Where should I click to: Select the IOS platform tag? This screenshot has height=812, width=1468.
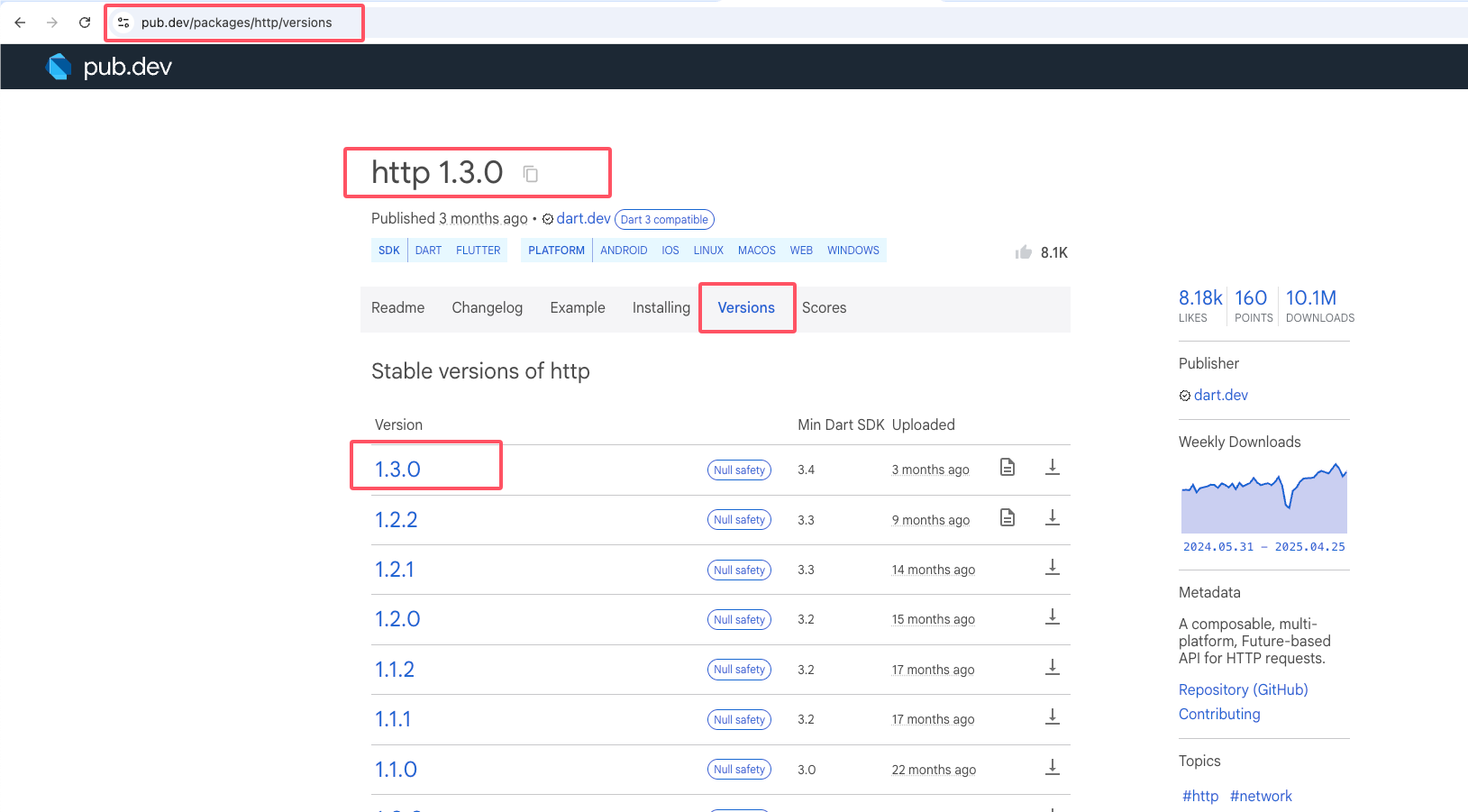click(x=670, y=251)
